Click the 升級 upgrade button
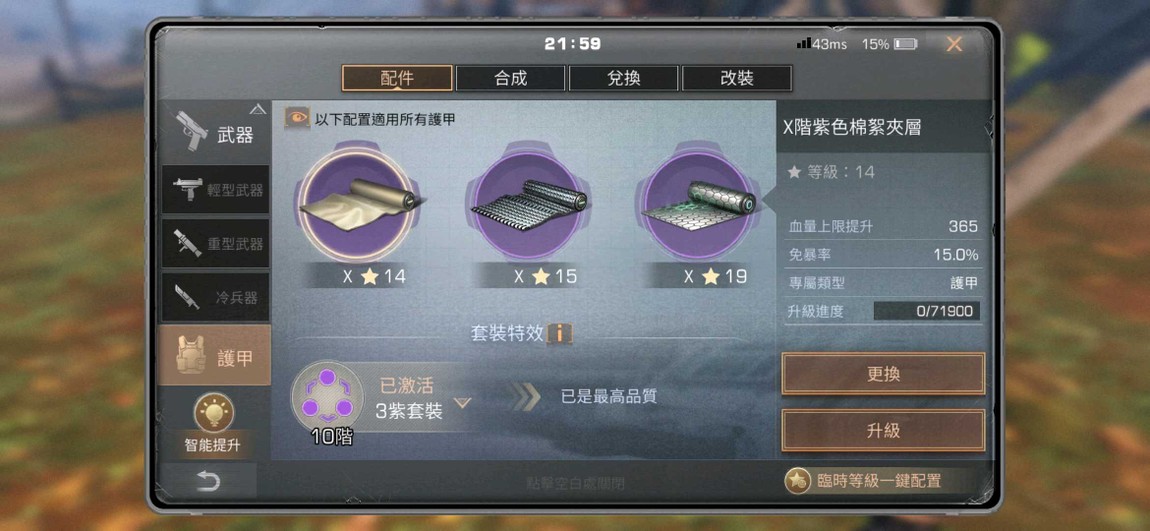The height and width of the screenshot is (531, 1150). [883, 431]
